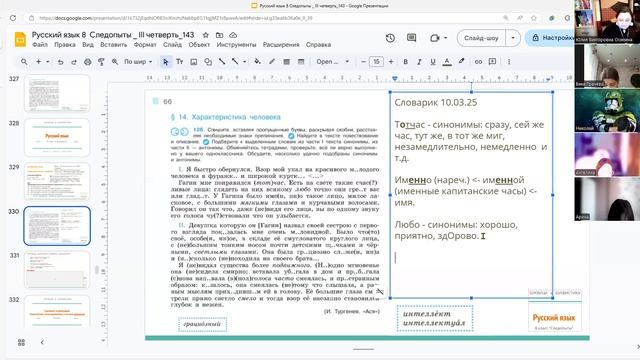640x360 pixels.
Task: Click the browser address bar URL
Action: click(176, 18)
